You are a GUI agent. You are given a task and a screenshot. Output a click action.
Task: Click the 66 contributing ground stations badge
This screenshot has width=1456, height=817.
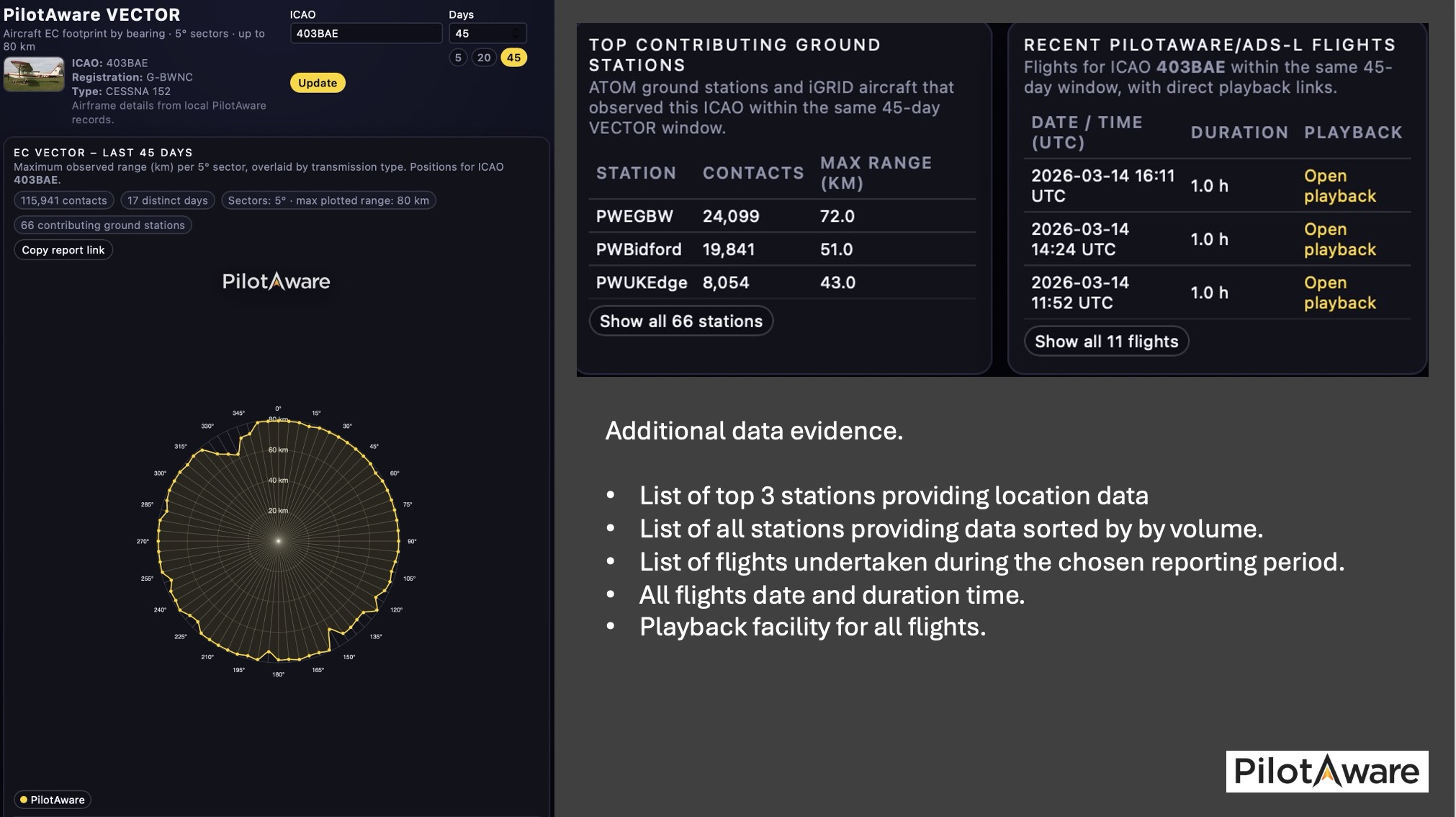(x=102, y=226)
